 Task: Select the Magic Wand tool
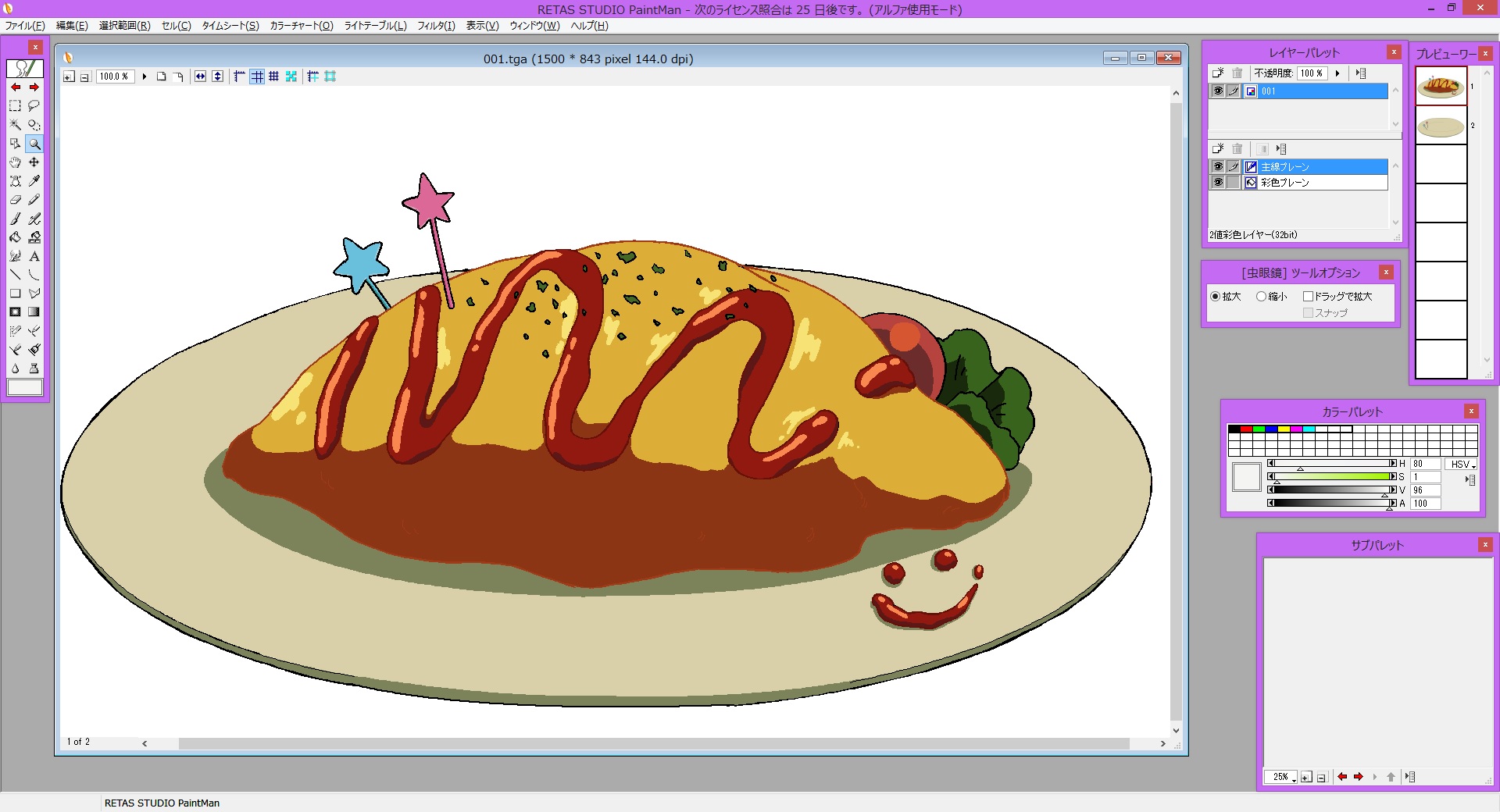15,125
